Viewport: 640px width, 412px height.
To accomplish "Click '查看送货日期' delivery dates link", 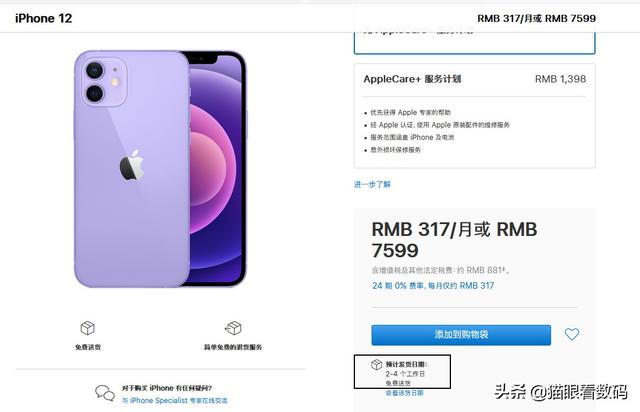I will point(404,393).
